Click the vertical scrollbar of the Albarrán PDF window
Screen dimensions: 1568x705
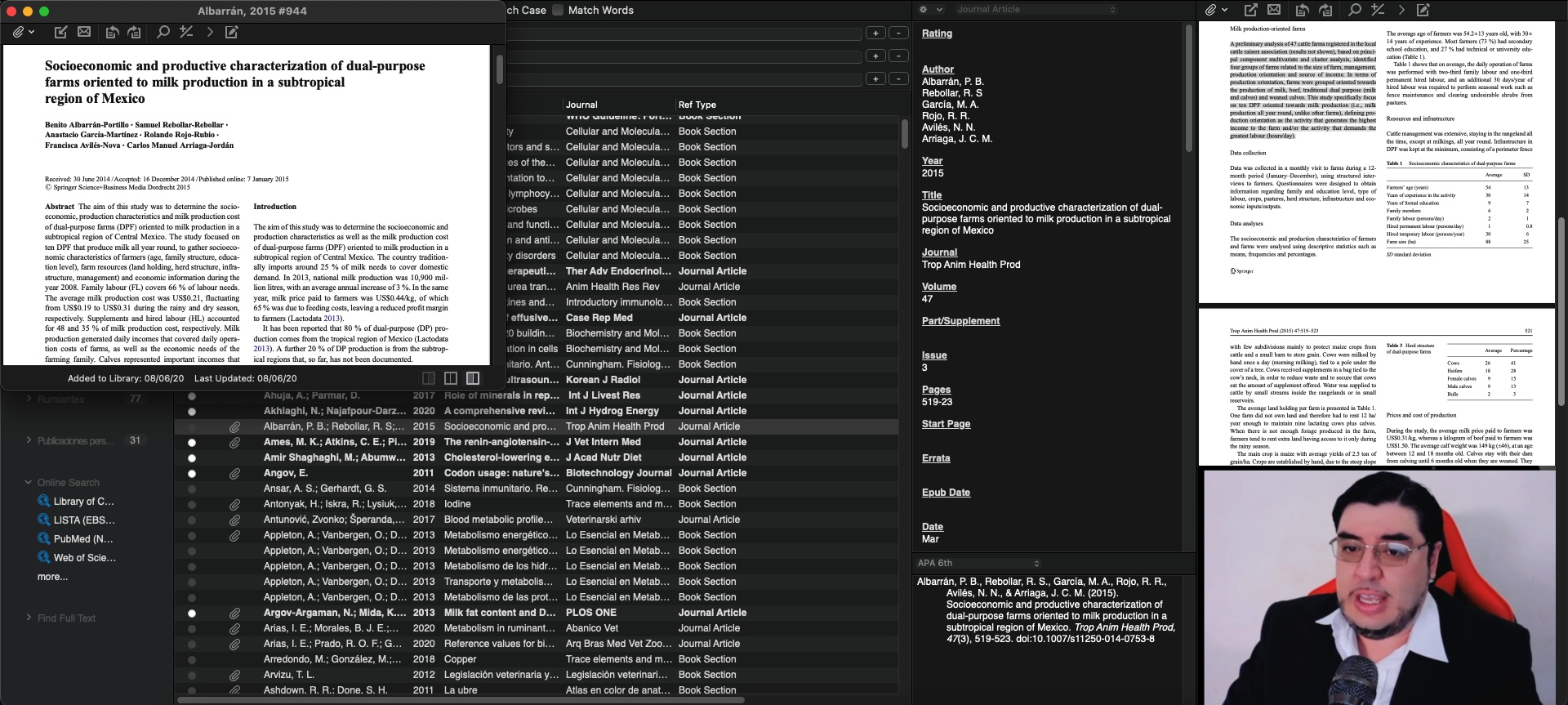499,70
